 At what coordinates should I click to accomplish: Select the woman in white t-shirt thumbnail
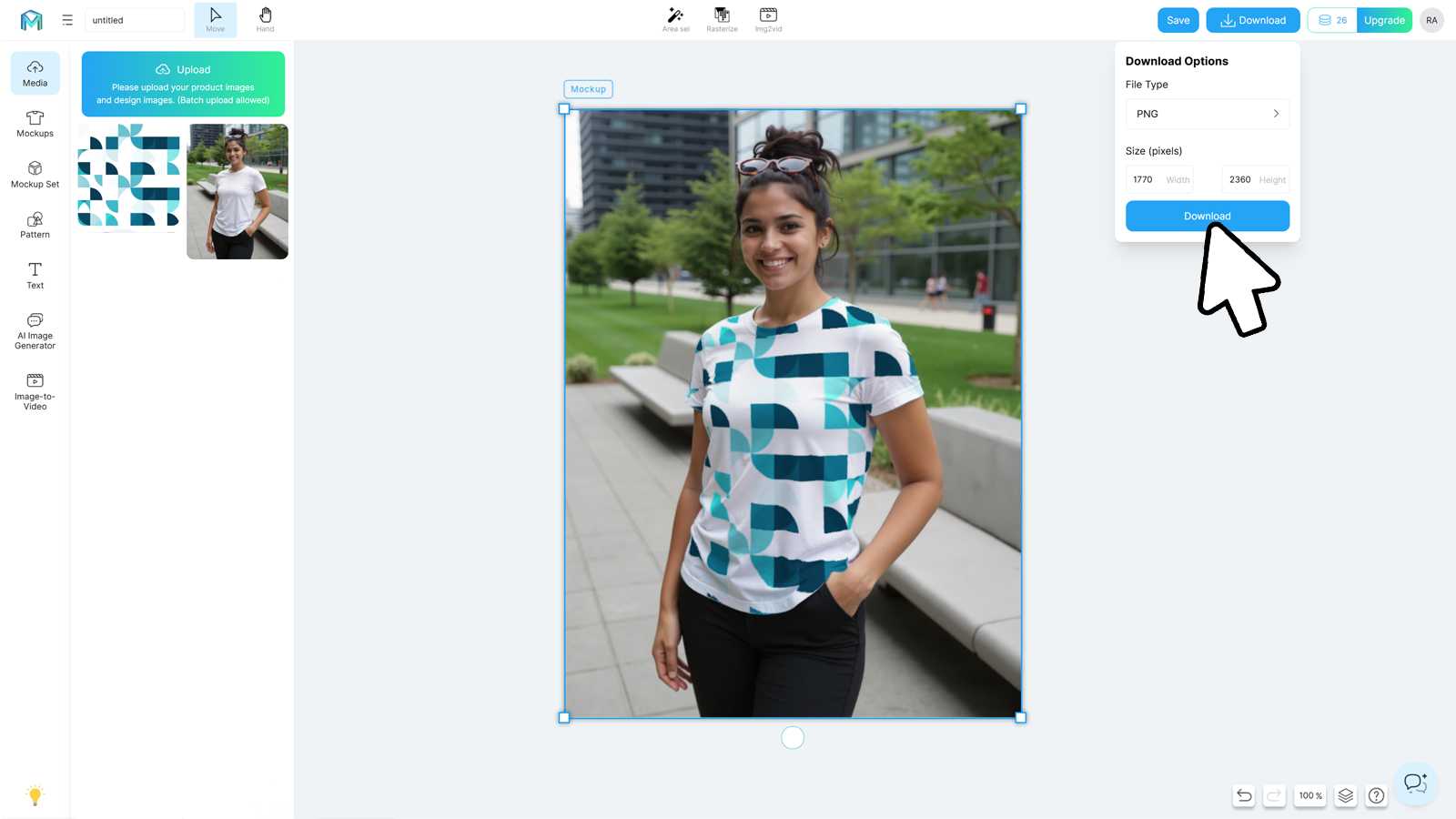[238, 191]
